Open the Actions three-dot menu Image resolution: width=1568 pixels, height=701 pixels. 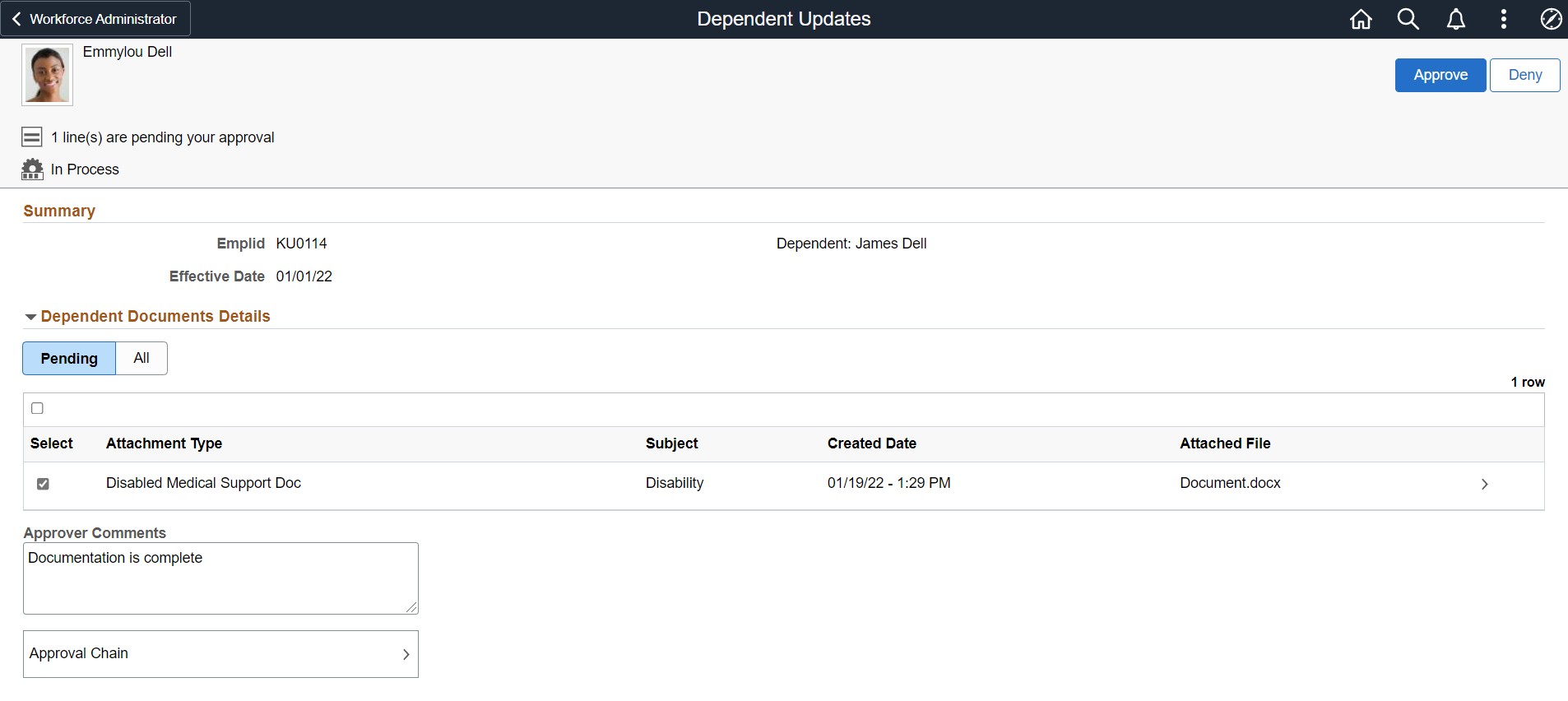click(1503, 19)
